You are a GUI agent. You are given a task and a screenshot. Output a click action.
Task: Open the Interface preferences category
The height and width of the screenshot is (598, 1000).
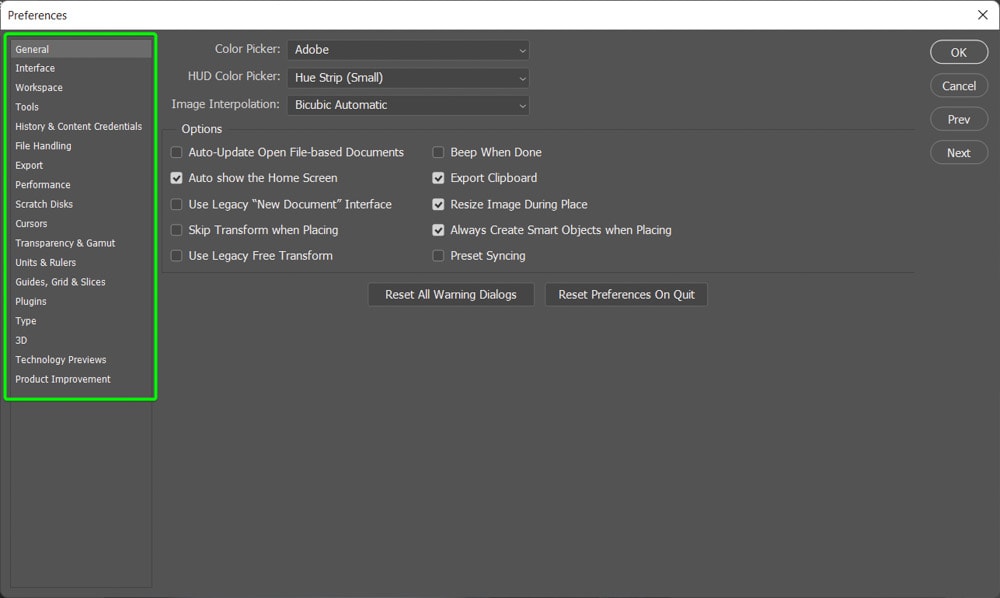[x=81, y=68]
